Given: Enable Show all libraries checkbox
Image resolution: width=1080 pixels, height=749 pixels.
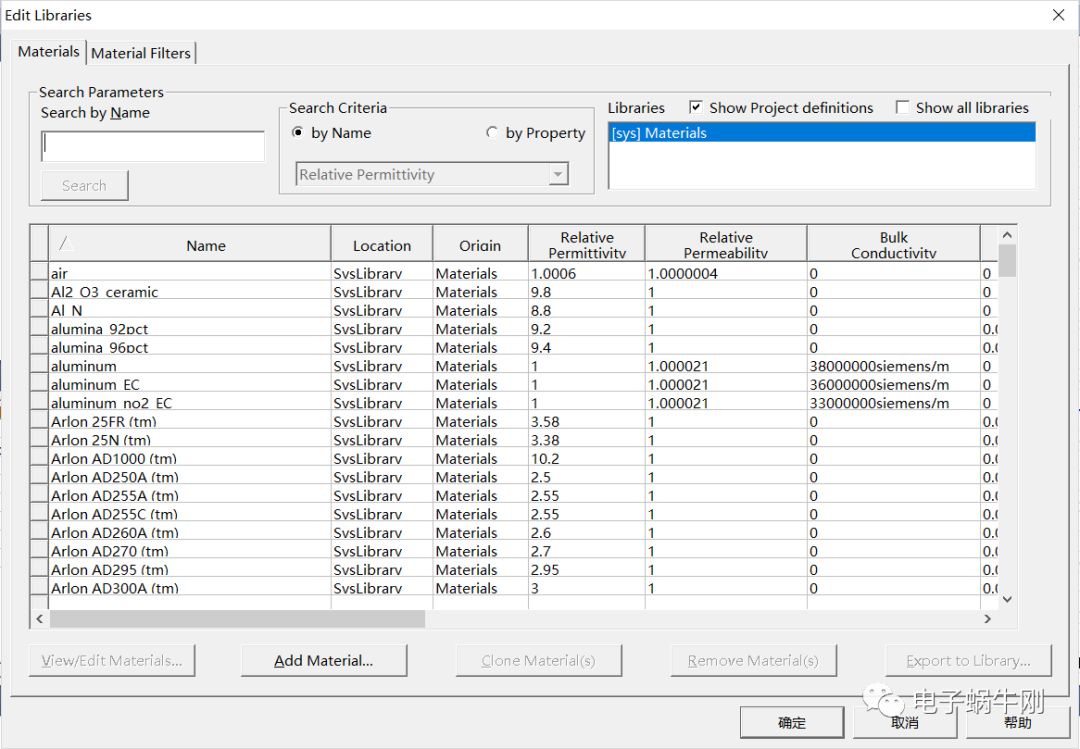Looking at the screenshot, I should pyautogui.click(x=903, y=108).
